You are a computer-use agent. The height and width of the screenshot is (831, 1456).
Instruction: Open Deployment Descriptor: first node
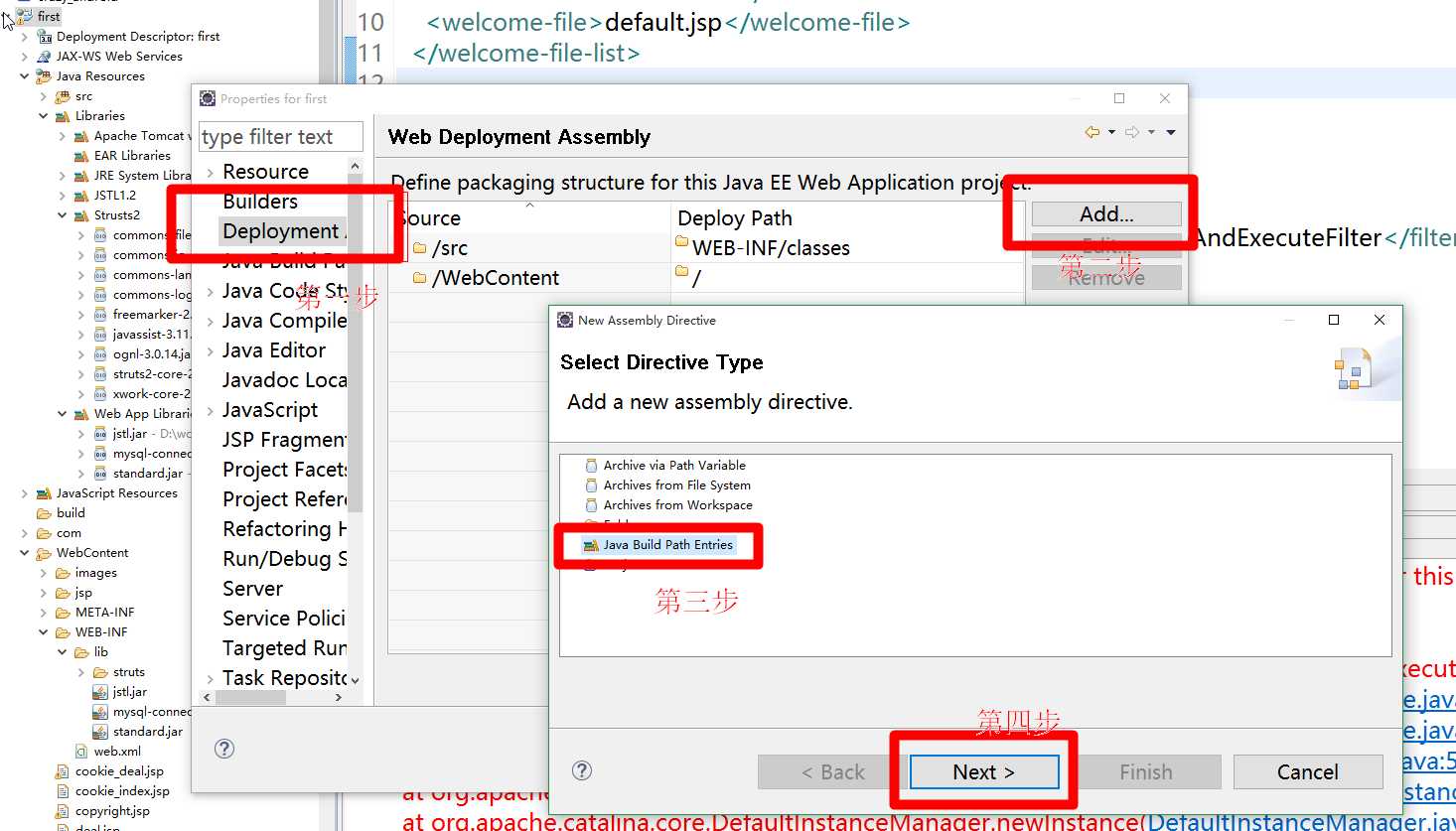[x=138, y=37]
